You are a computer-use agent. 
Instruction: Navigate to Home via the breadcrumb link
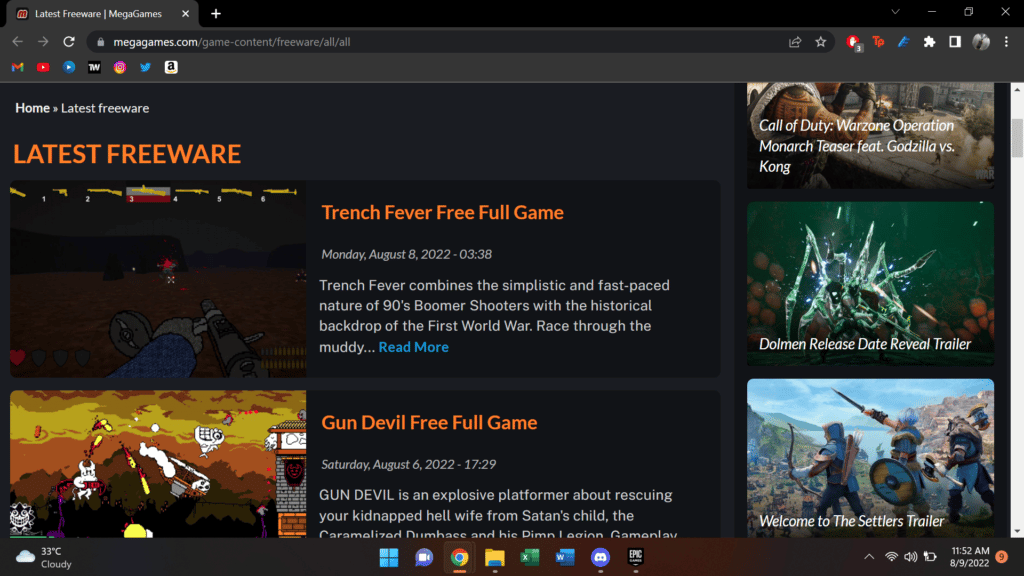[x=31, y=107]
